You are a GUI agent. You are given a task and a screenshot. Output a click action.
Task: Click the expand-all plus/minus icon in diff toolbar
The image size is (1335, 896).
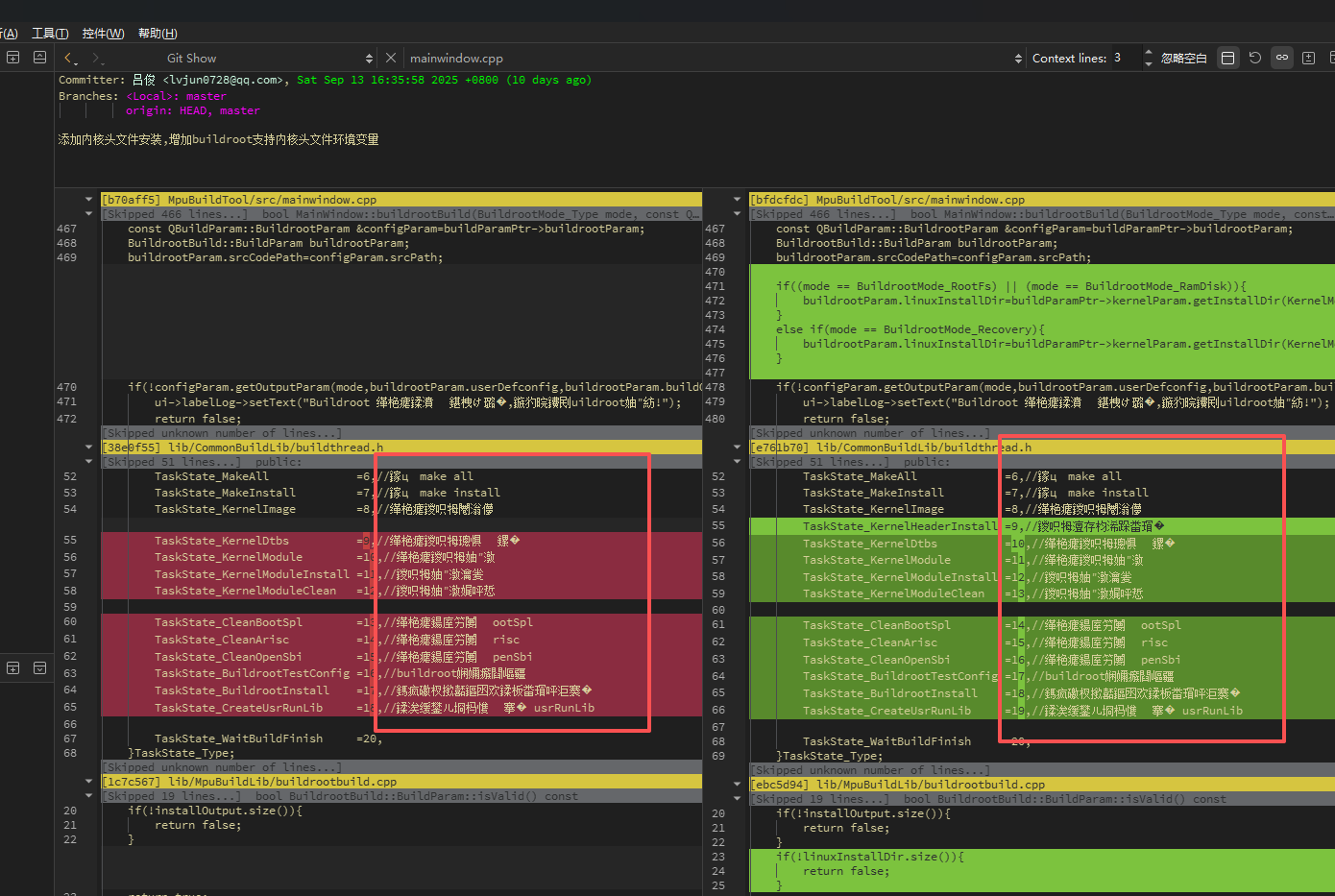(1308, 58)
